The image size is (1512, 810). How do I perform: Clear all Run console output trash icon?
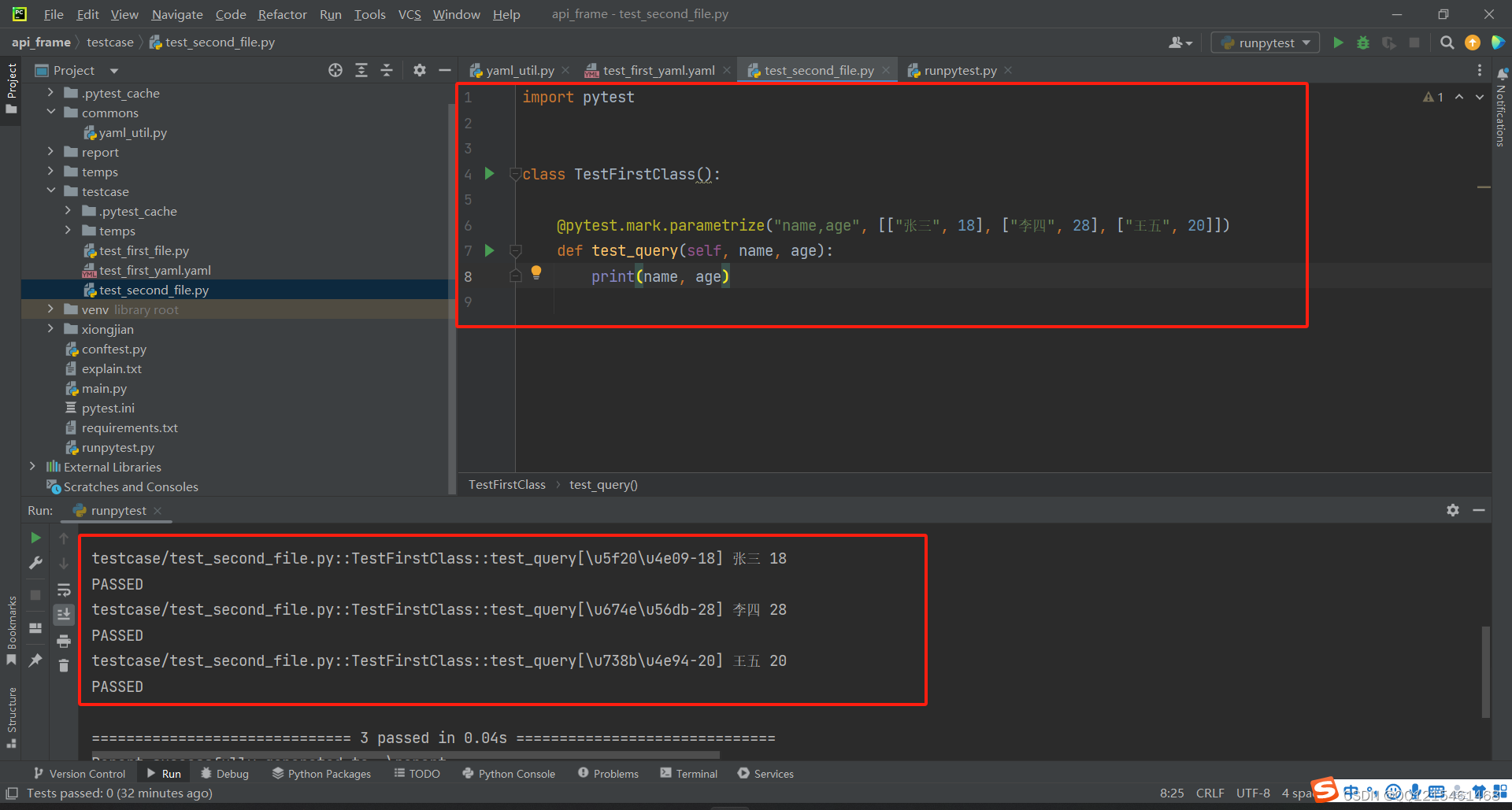pos(64,666)
